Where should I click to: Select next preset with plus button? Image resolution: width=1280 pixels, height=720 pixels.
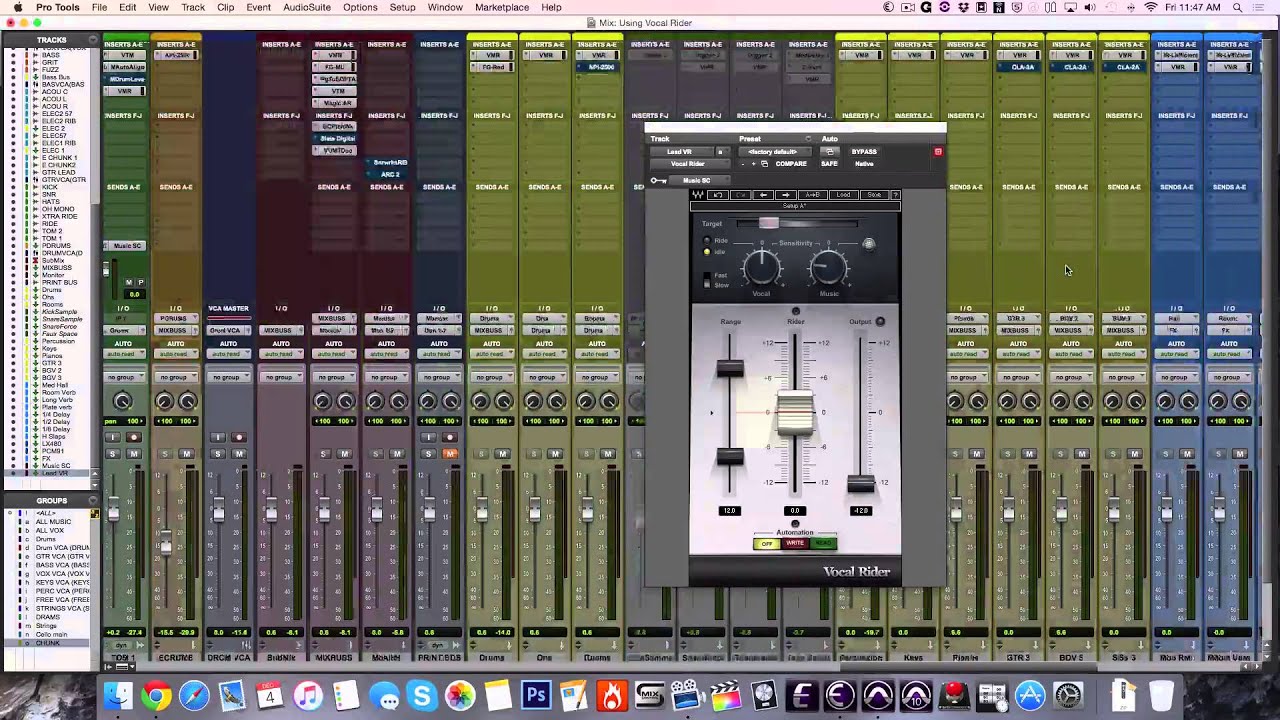click(x=753, y=164)
